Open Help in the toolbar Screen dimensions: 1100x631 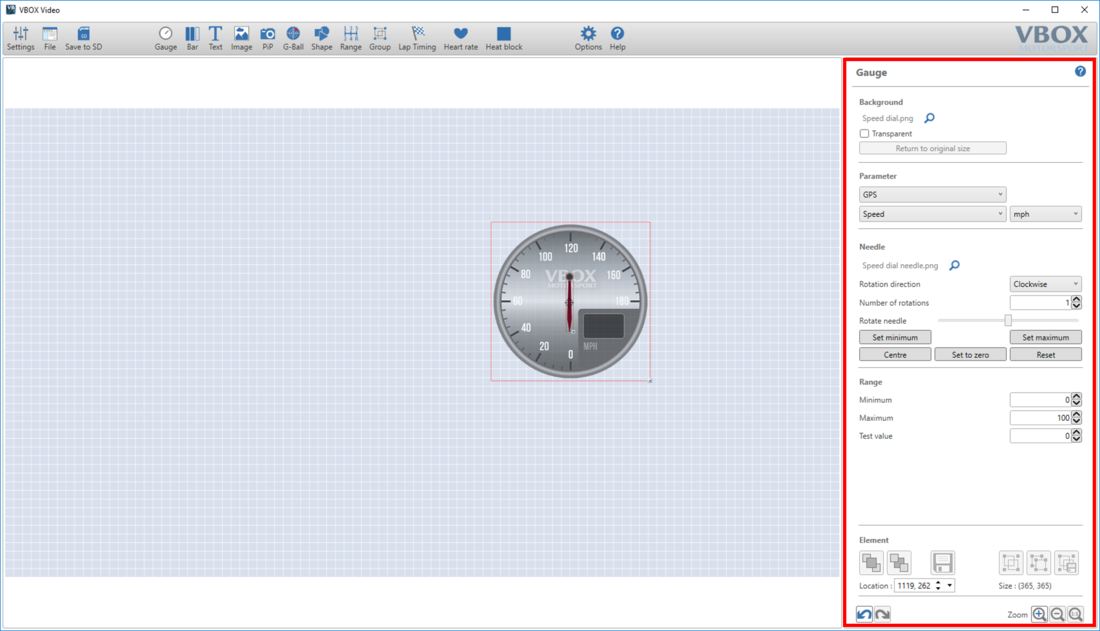[x=617, y=38]
